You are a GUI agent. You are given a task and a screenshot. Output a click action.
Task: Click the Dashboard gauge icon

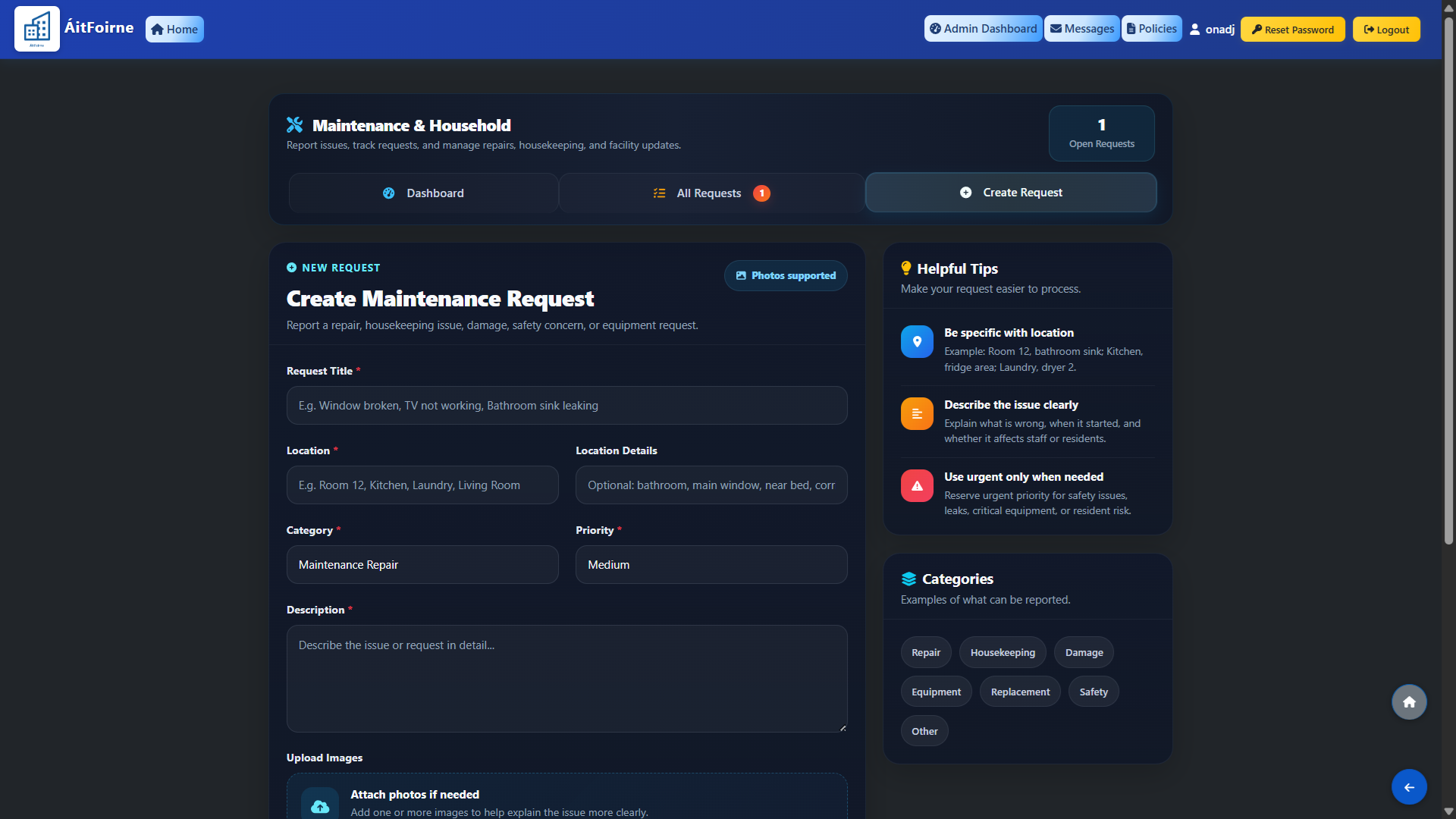click(x=388, y=193)
